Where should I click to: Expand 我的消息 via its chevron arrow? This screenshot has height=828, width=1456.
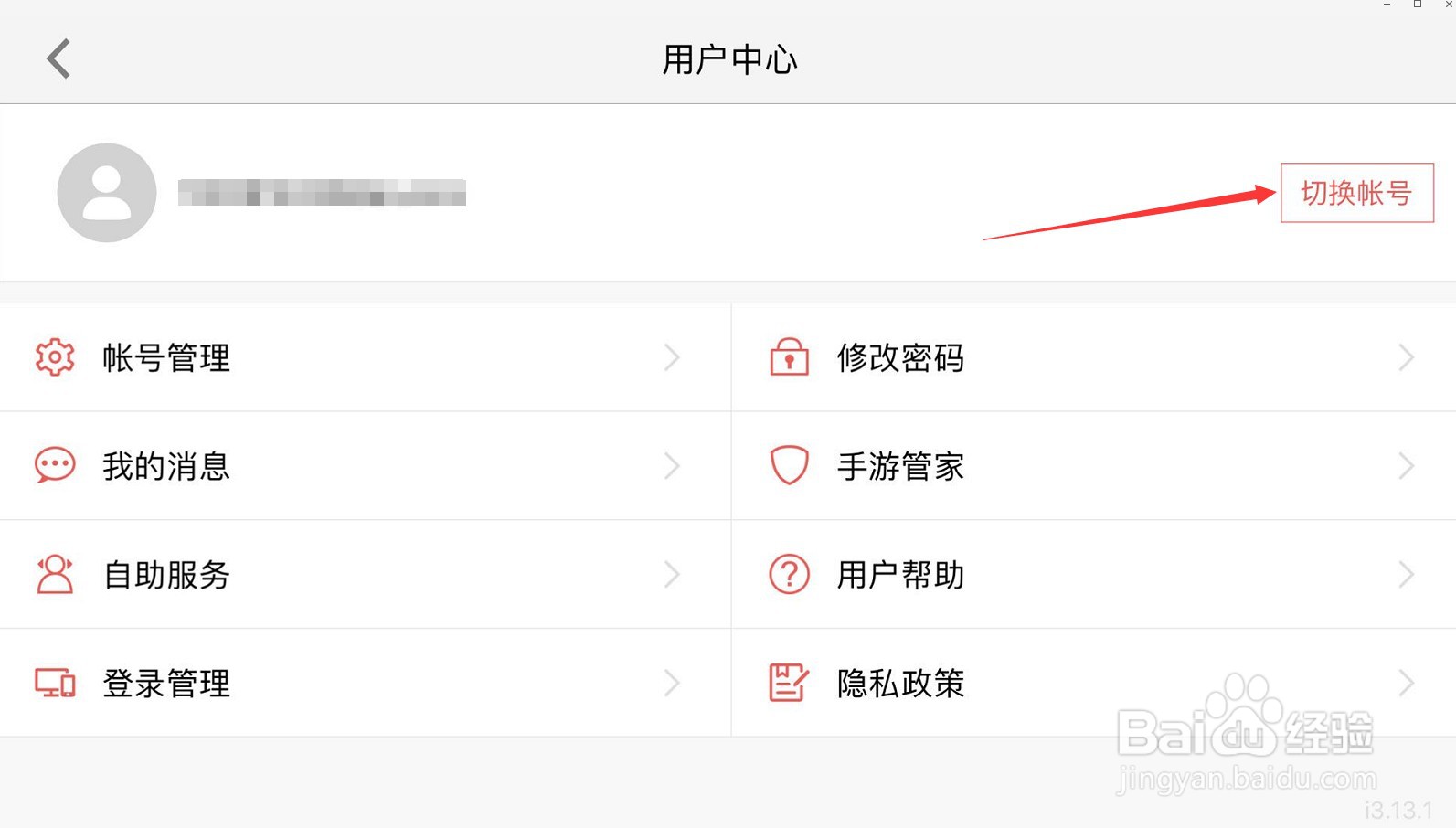click(673, 466)
